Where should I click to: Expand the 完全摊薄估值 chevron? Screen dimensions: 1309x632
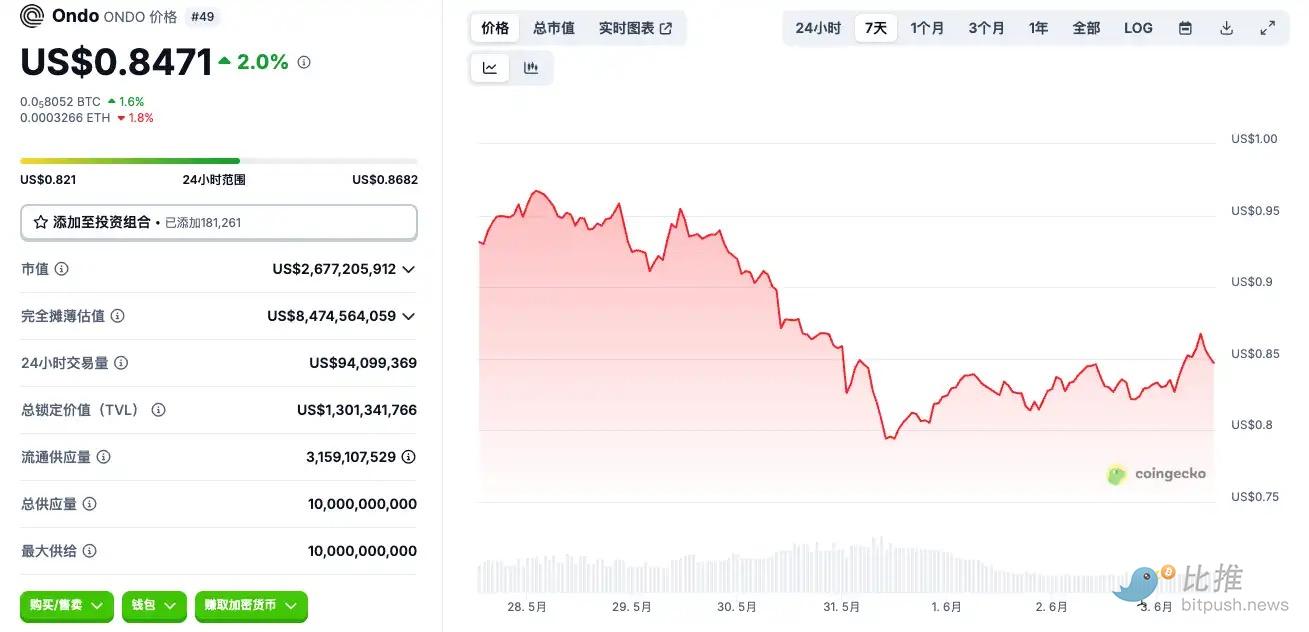click(x=408, y=316)
